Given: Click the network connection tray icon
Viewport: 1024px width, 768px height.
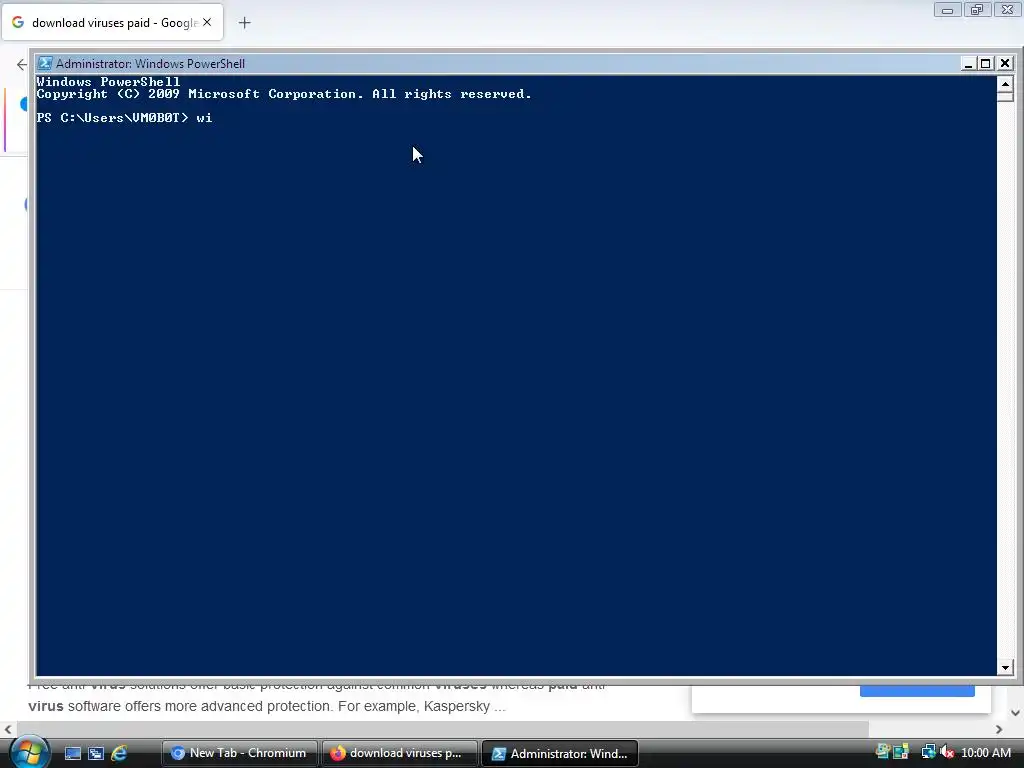Looking at the screenshot, I should pos(928,752).
